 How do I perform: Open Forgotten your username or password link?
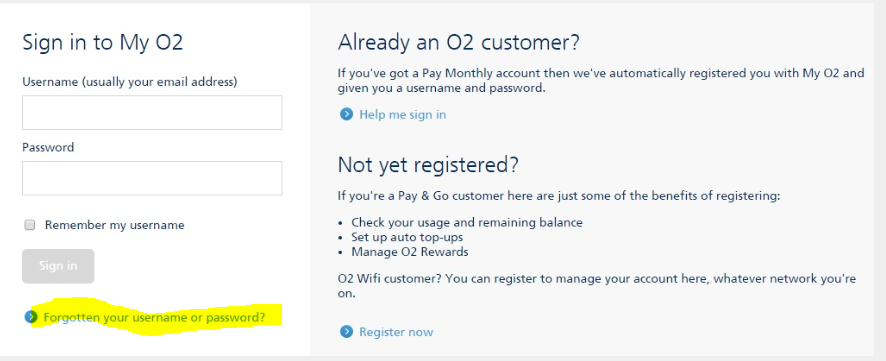click(x=154, y=317)
